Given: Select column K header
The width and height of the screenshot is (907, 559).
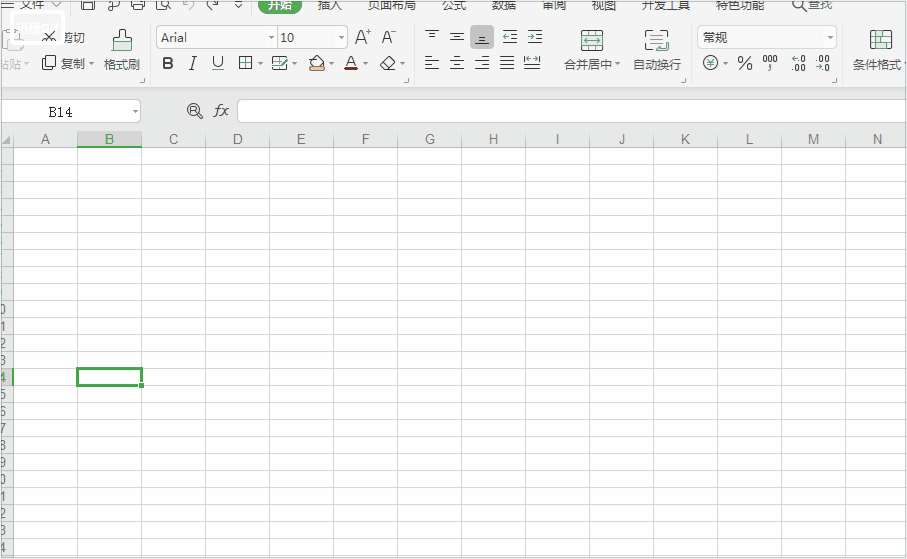Looking at the screenshot, I should point(685,139).
